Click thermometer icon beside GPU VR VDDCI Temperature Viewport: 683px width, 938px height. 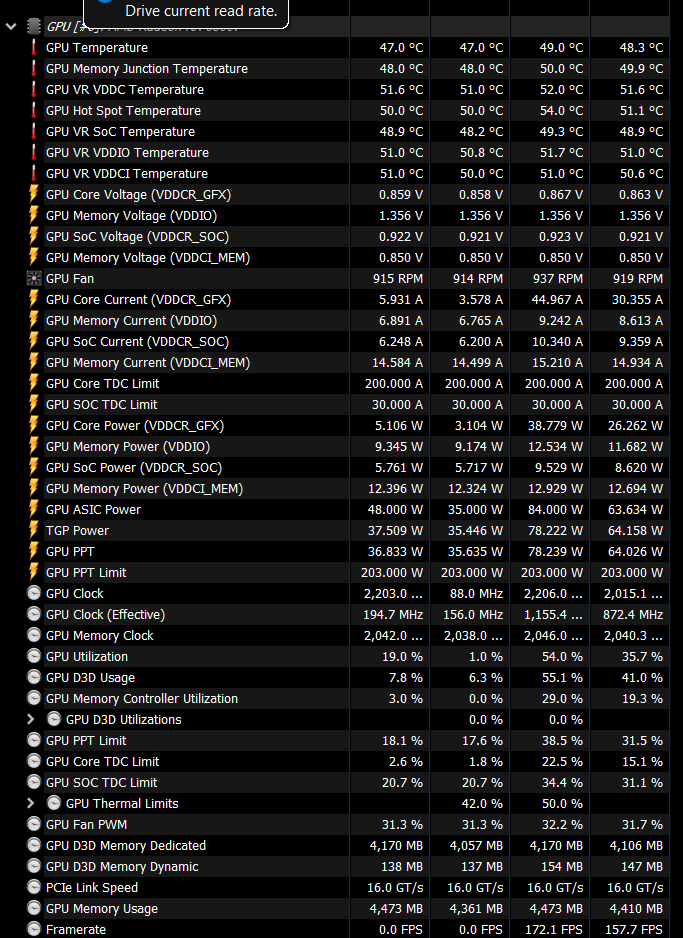tap(33, 173)
